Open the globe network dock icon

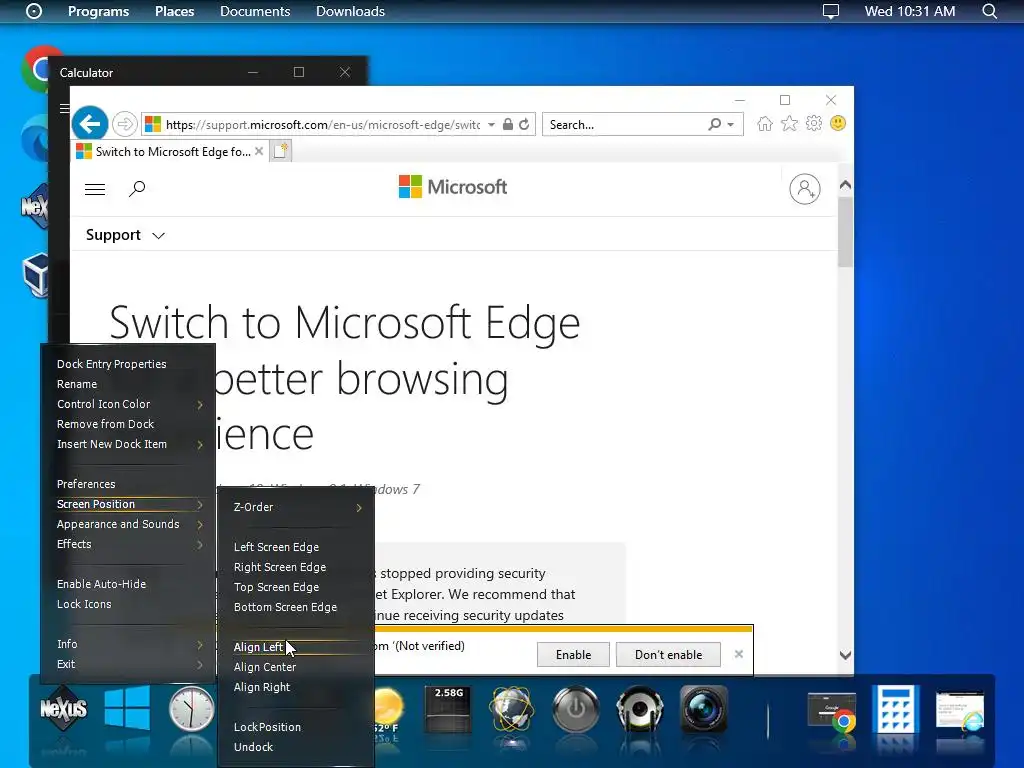pos(512,709)
